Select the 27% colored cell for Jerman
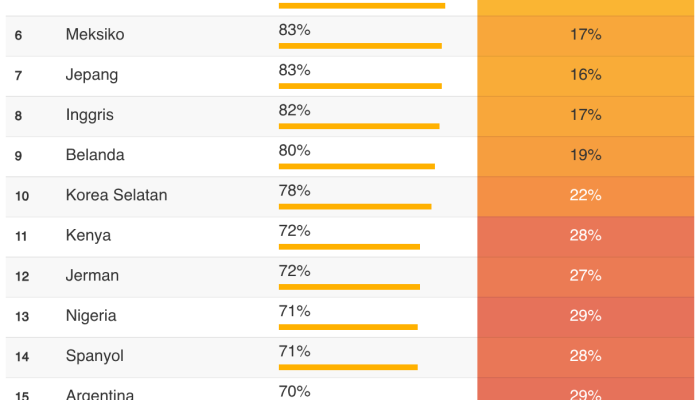The width and height of the screenshot is (700, 400). (586, 275)
